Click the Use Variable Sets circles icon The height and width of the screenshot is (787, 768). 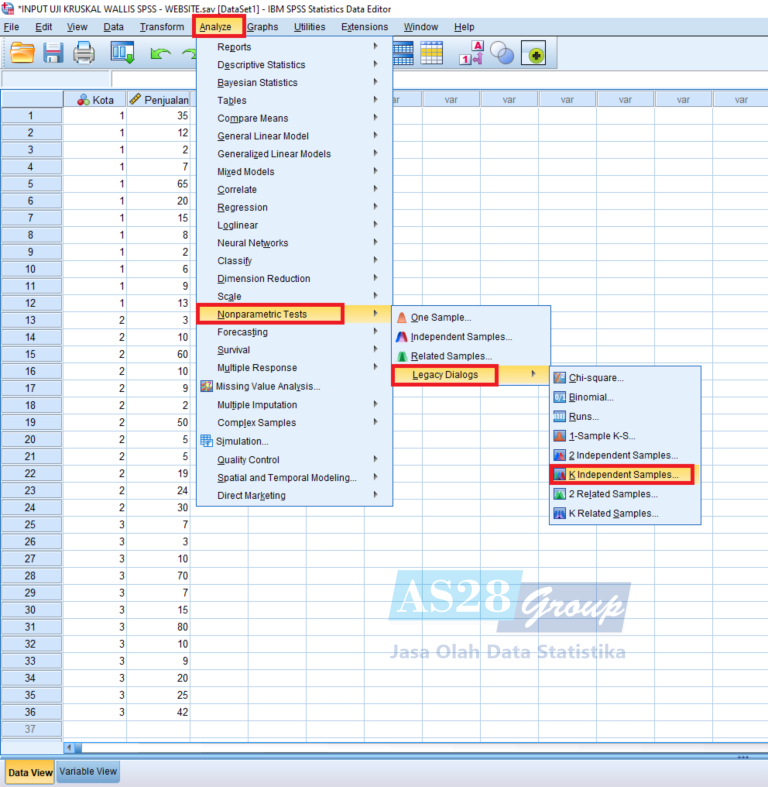click(501, 54)
